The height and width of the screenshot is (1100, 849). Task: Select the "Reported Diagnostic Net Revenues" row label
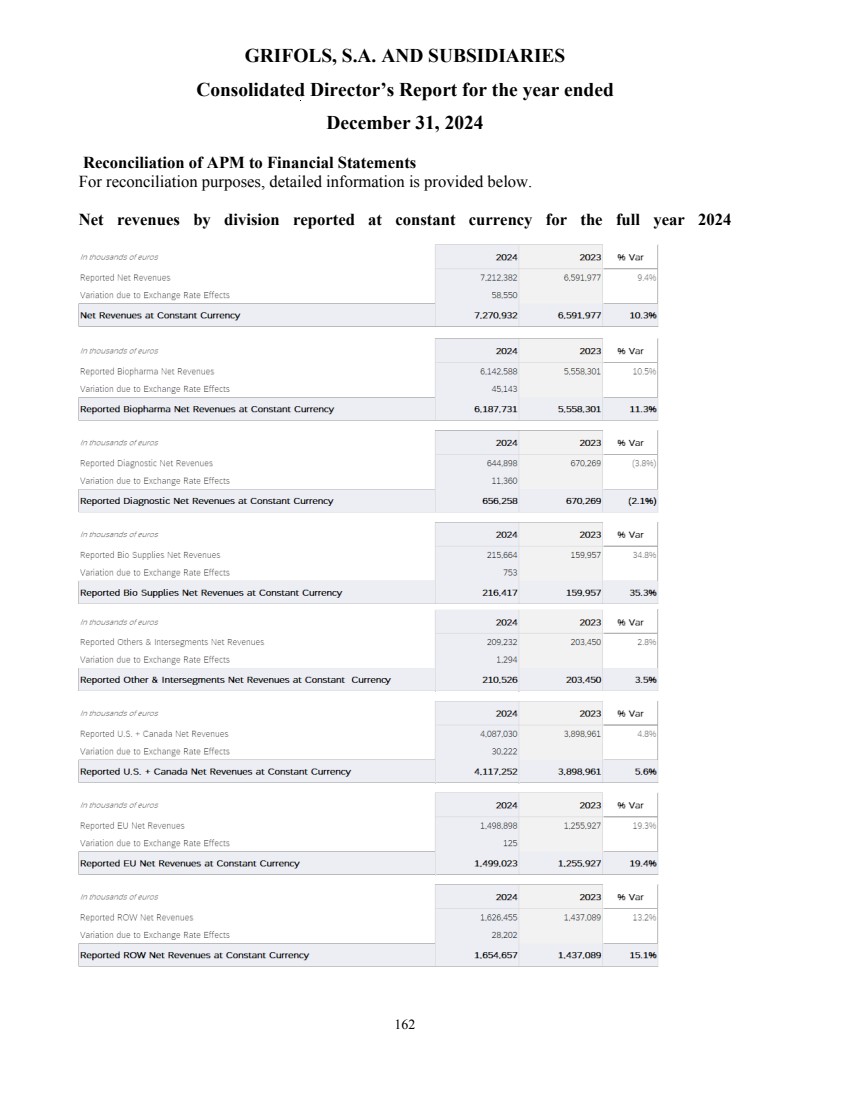146,463
